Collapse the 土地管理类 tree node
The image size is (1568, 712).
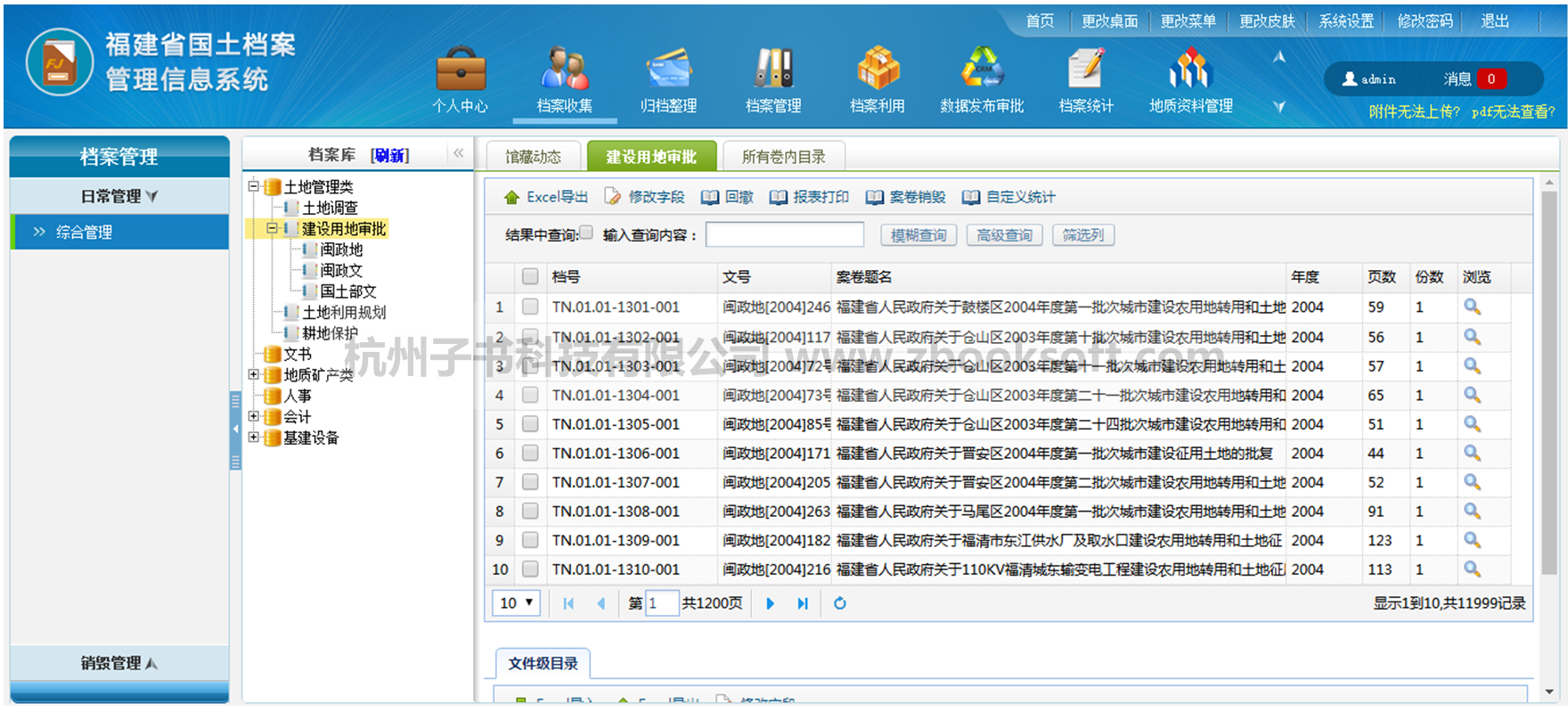(253, 186)
